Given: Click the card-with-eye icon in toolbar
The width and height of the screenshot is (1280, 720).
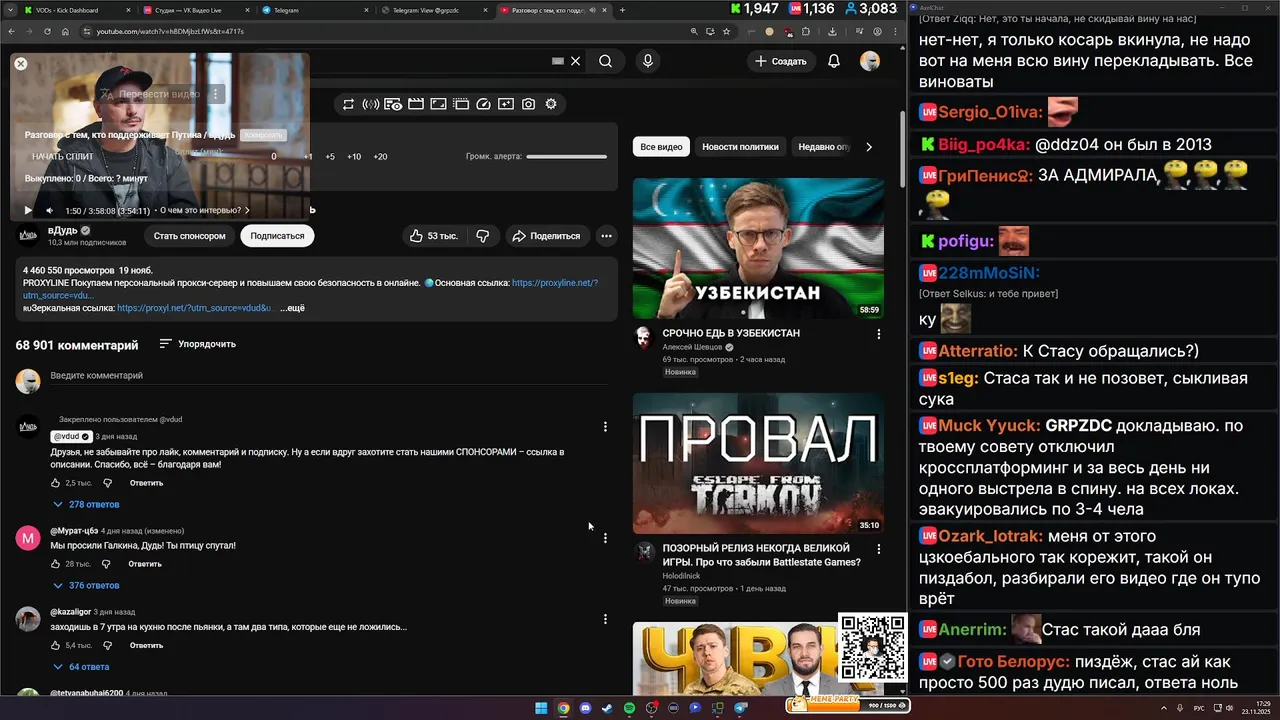Looking at the screenshot, I should [393, 104].
